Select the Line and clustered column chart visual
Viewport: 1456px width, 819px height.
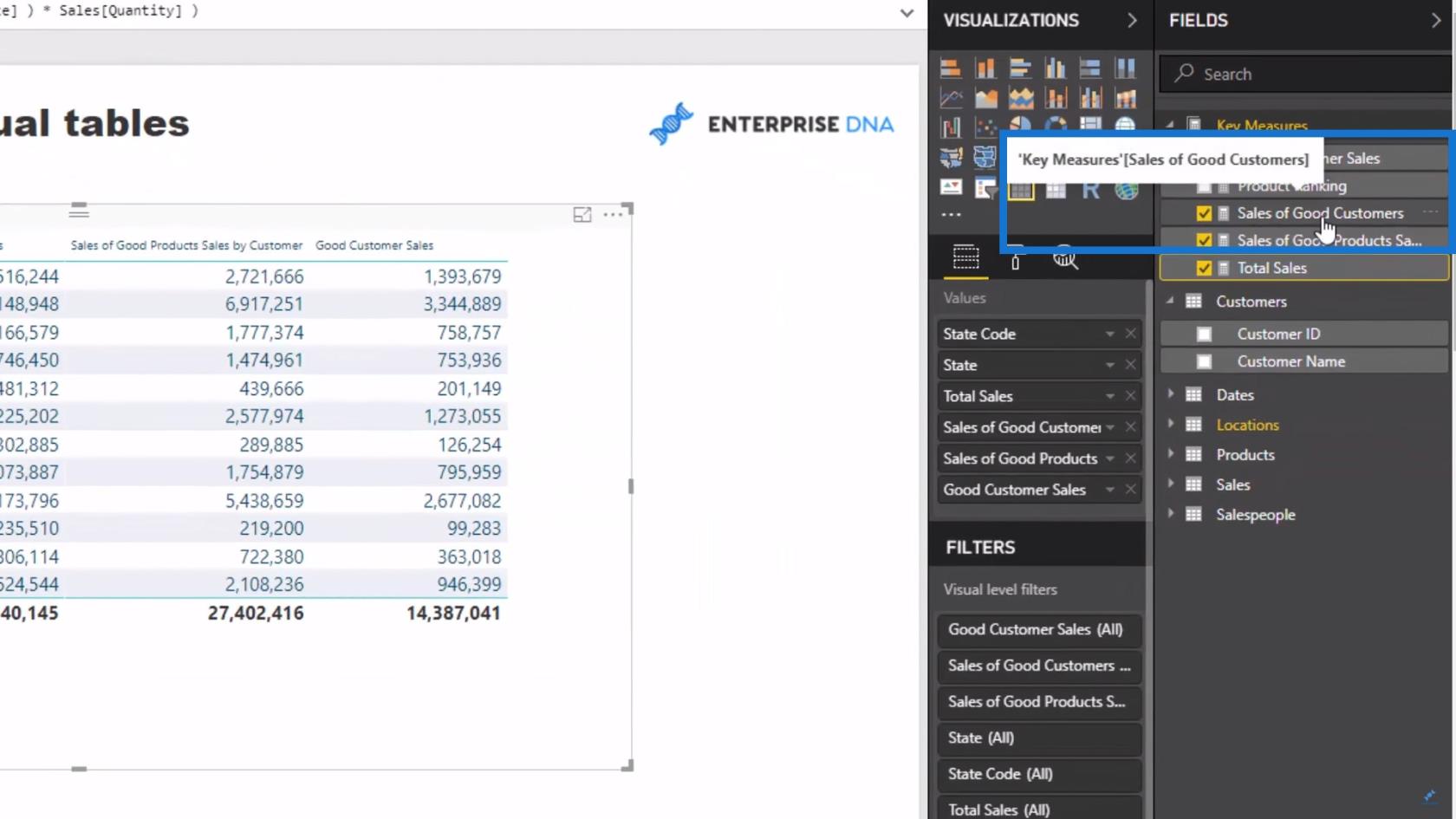[1089, 99]
